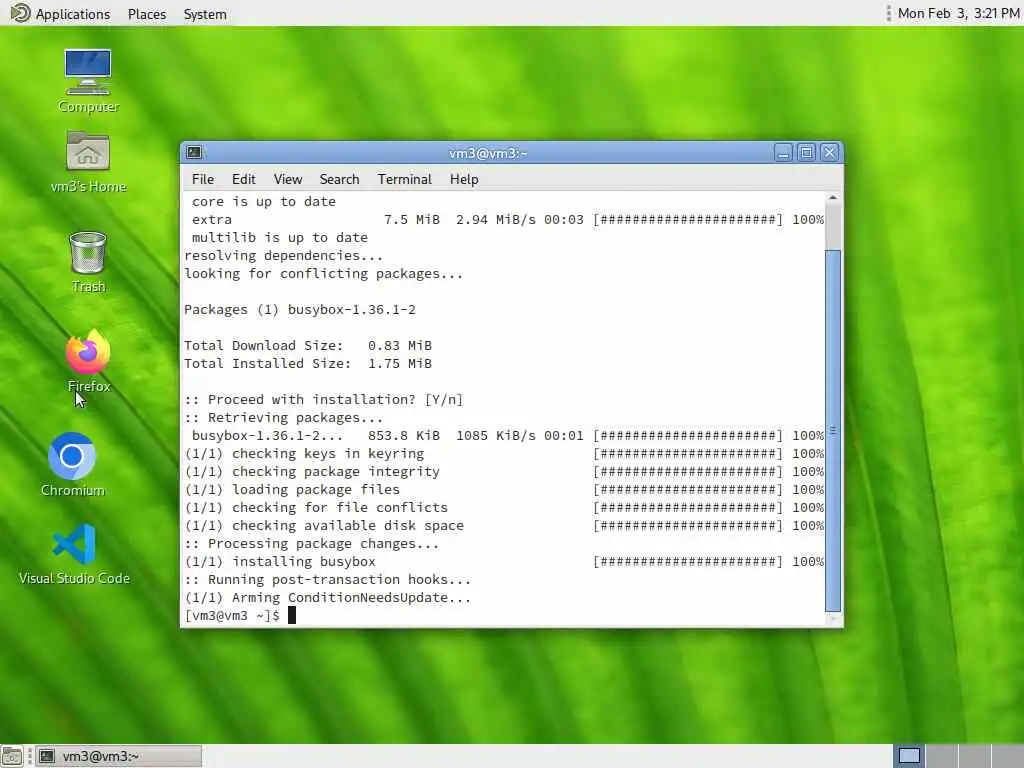
Task: Maximize the terminal window
Action: pyautogui.click(x=807, y=153)
